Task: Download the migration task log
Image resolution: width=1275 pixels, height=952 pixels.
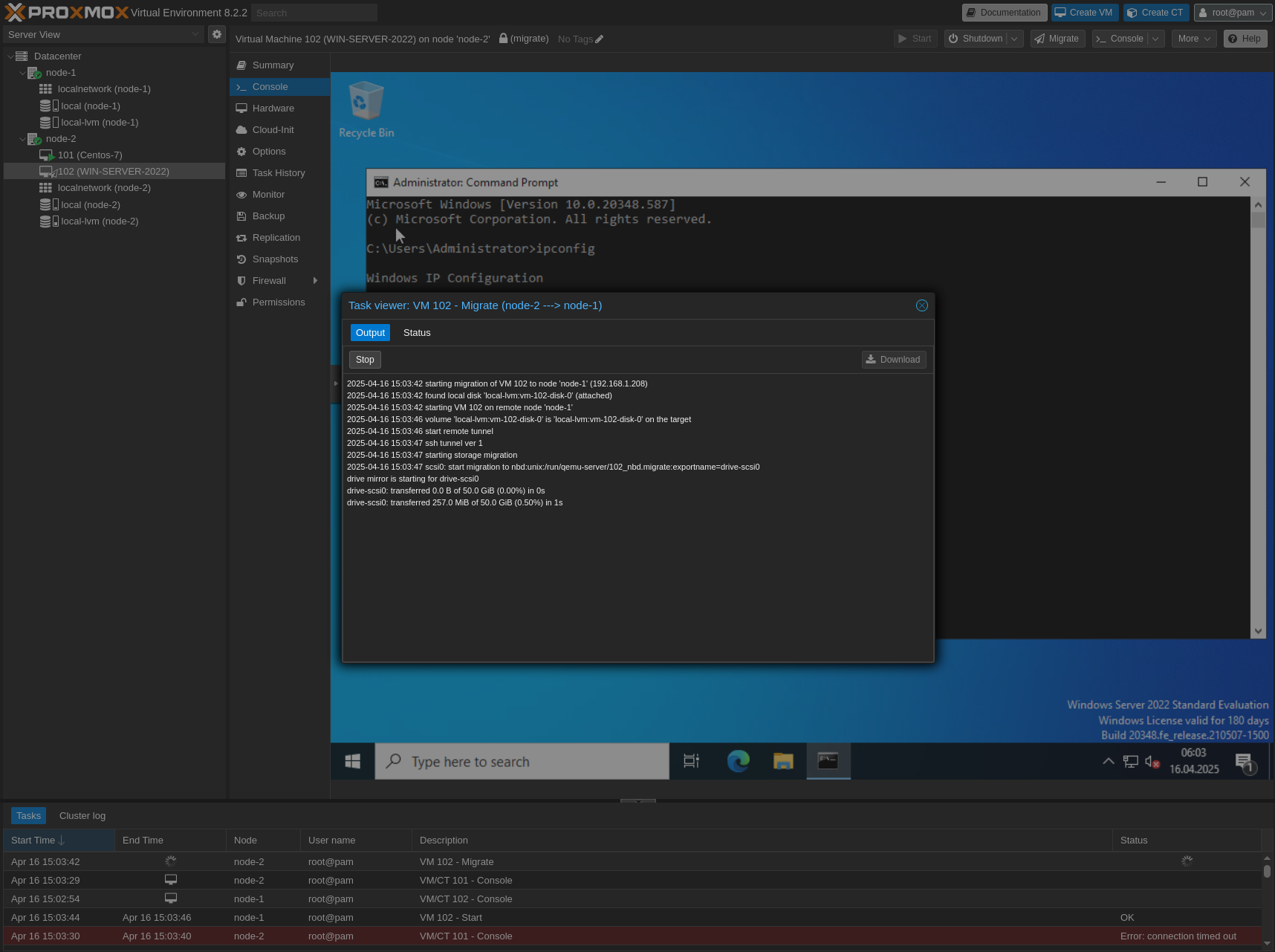Action: pos(894,359)
